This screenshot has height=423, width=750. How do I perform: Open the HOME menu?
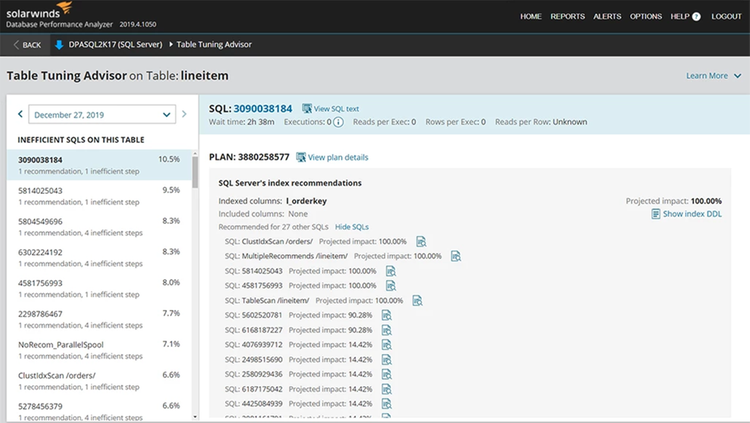pyautogui.click(x=530, y=16)
